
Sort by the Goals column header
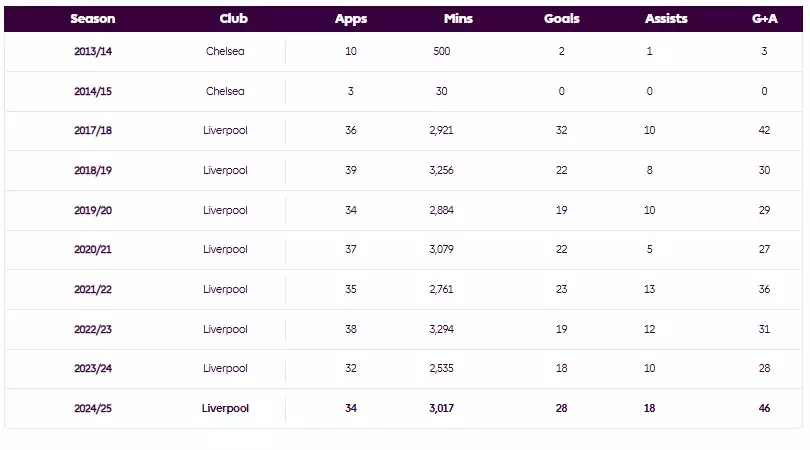click(562, 19)
